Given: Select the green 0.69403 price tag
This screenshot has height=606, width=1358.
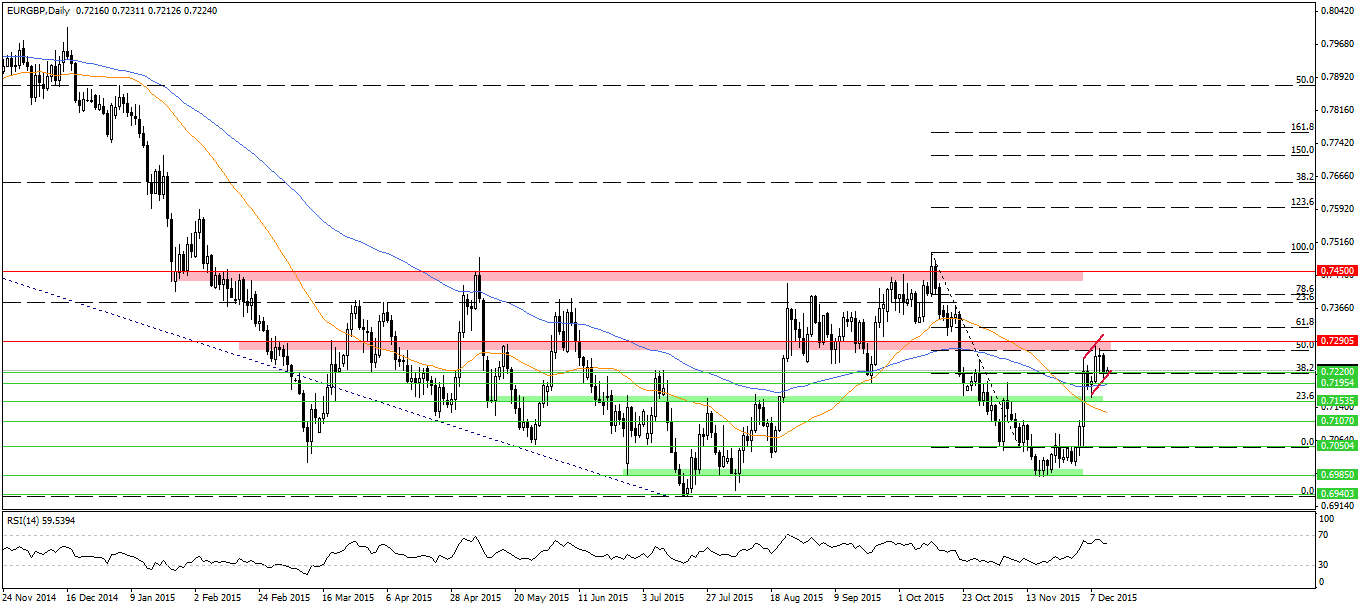Looking at the screenshot, I should [x=1336, y=494].
